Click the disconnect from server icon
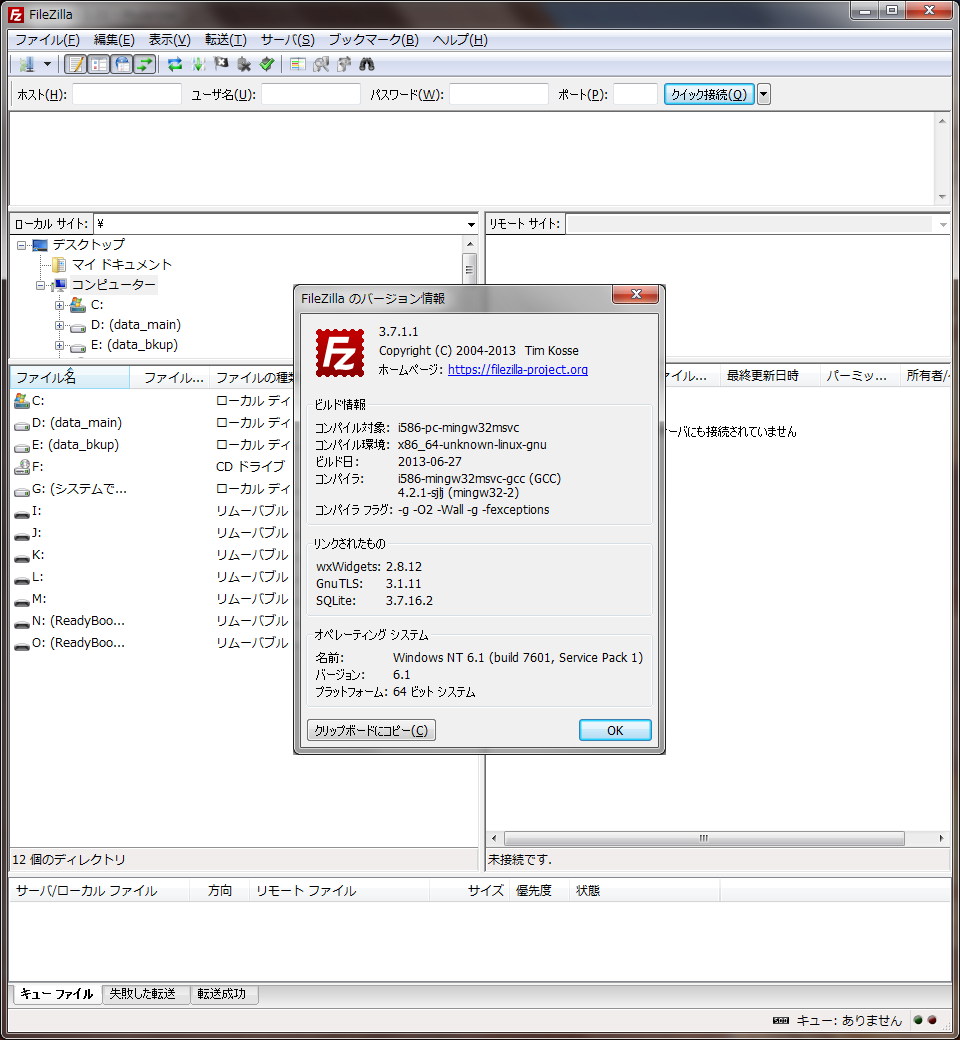Image resolution: width=960 pixels, height=1040 pixels. (244, 64)
